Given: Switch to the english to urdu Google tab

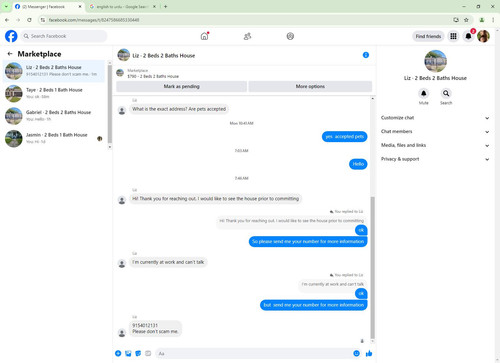Looking at the screenshot, I should tap(121, 7).
